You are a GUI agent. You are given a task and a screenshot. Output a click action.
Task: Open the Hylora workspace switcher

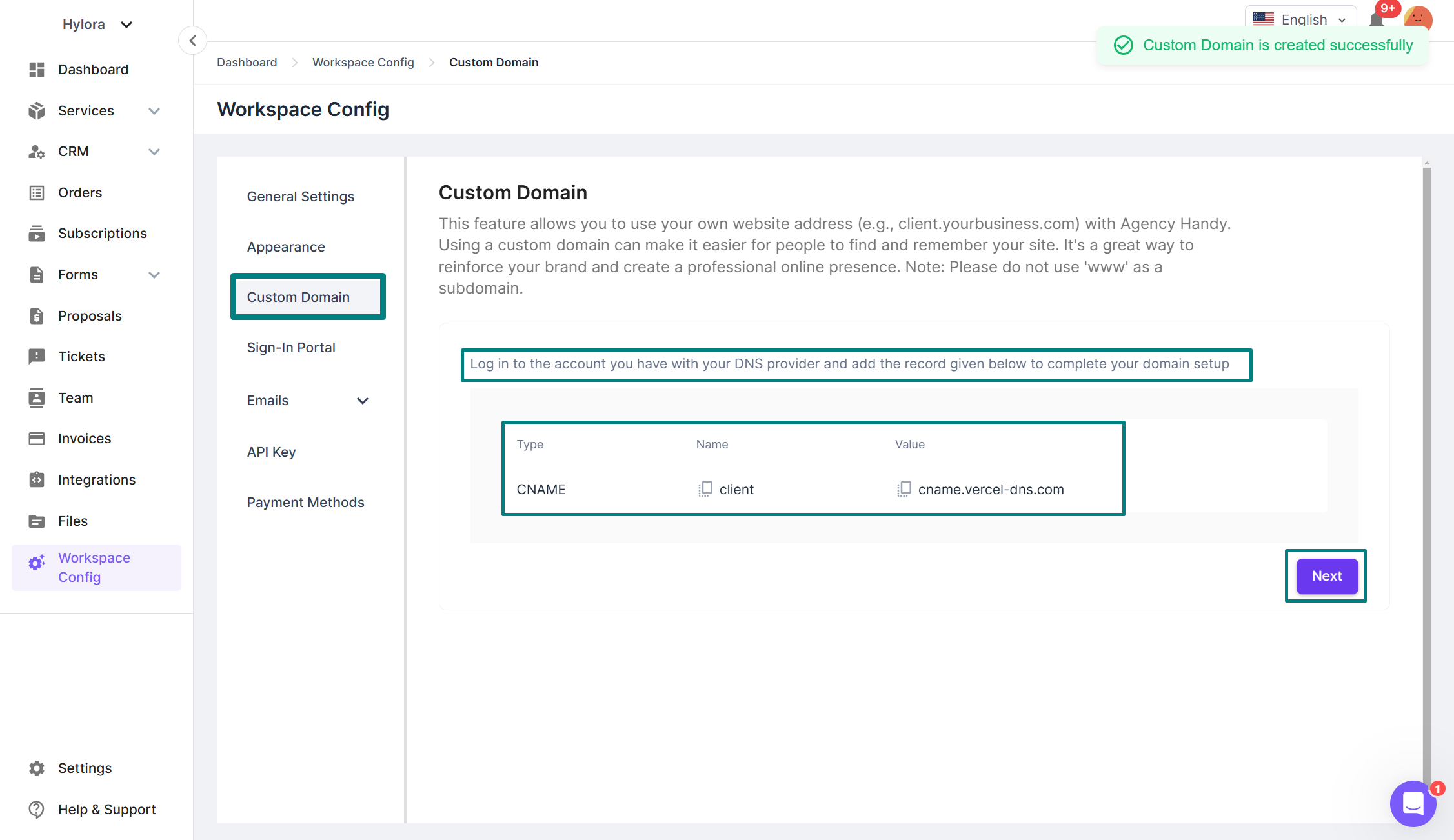[x=97, y=25]
